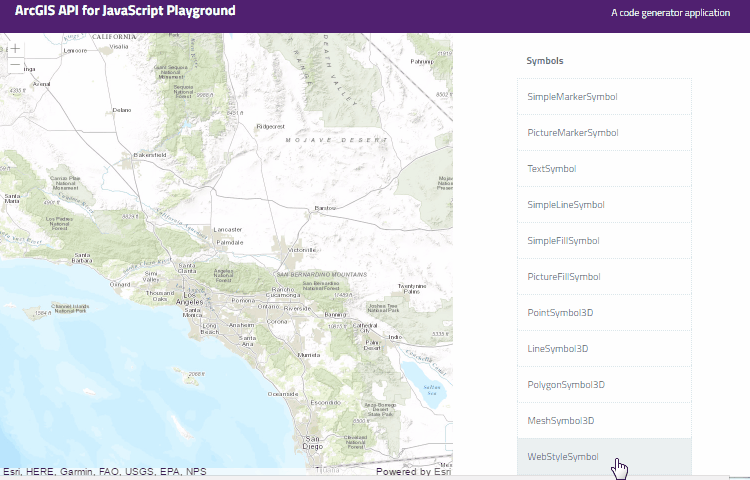Open the TextSymbol option
This screenshot has width=750, height=480.
tap(604, 169)
